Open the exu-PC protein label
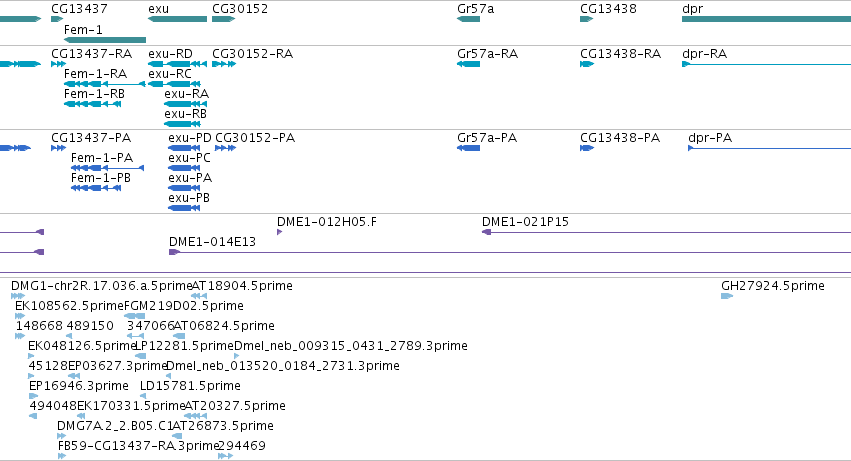 pos(189,157)
